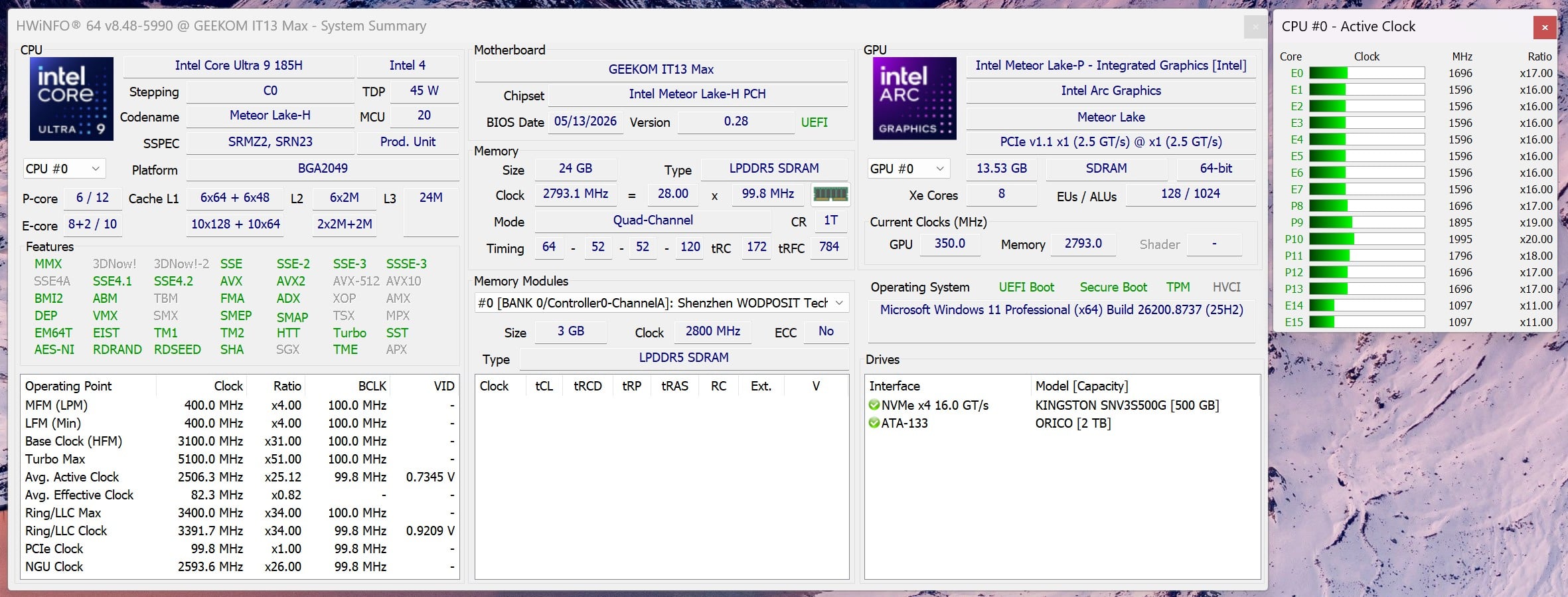Viewport: 1568px width, 597px height.
Task: Click the NVMe drive green status icon
Action: click(x=874, y=405)
